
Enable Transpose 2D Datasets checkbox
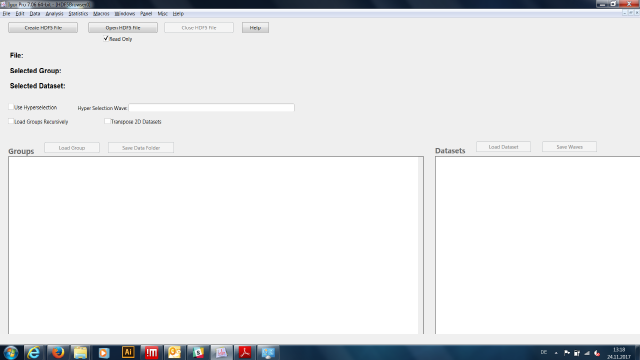click(107, 121)
